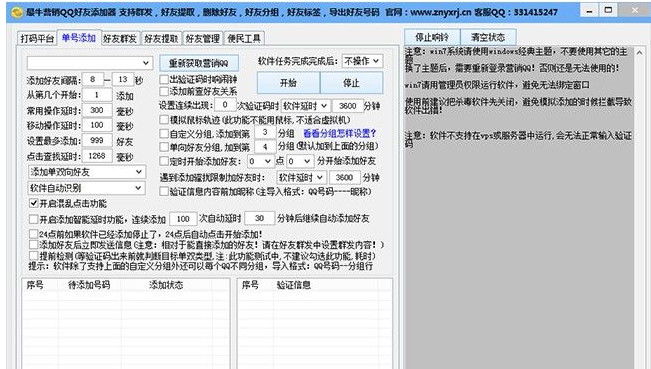Click the minimum interval field showing 8
651x369 pixels.
[x=93, y=79]
